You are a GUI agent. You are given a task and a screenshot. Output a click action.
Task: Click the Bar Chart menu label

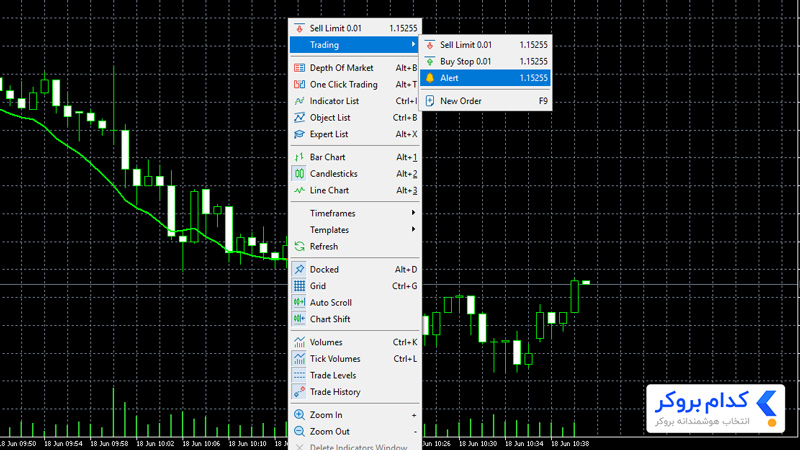click(328, 157)
